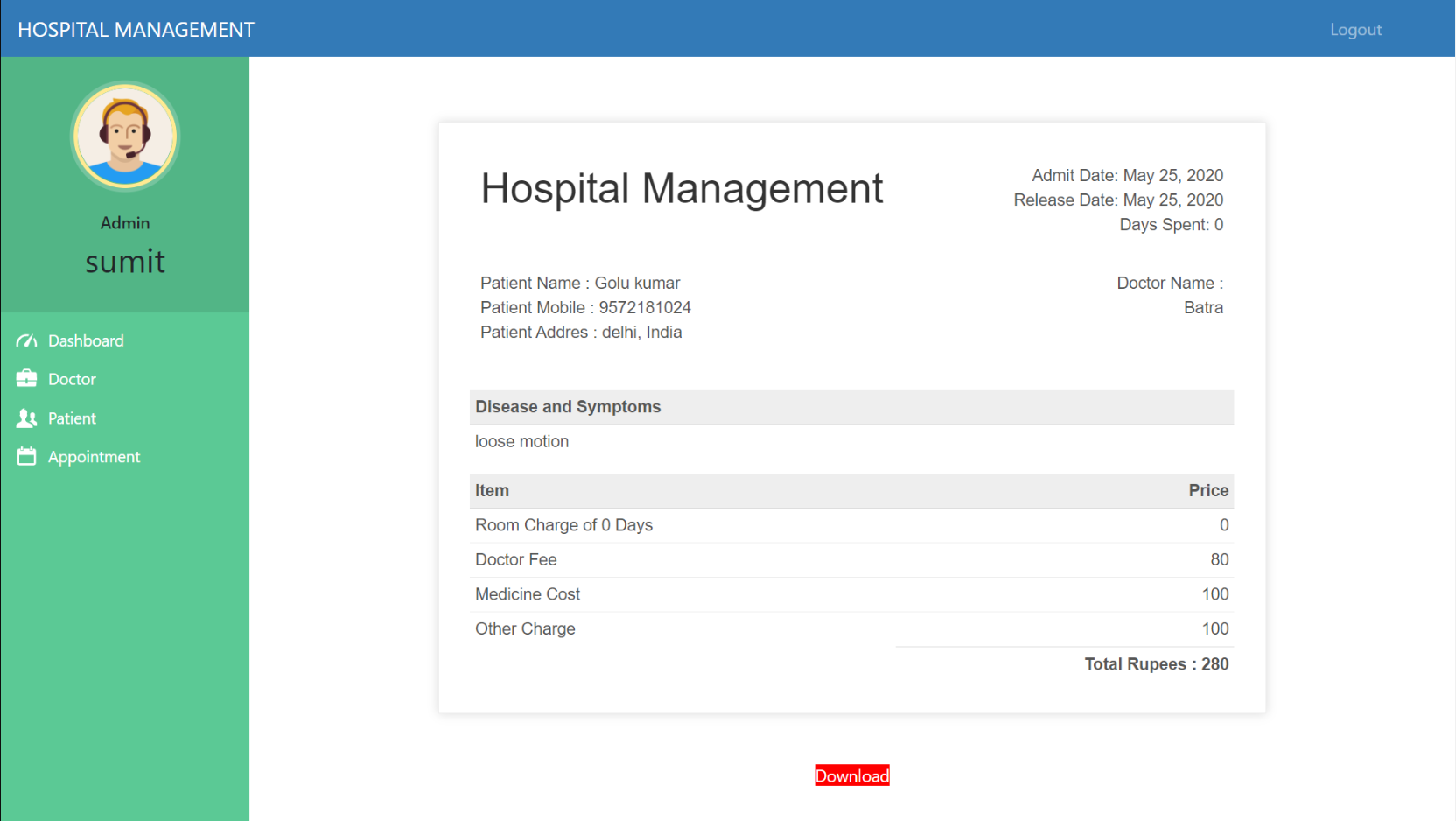The height and width of the screenshot is (821, 1456).
Task: Select 'Patient Addres : delhi, India' line
Action: (581, 332)
